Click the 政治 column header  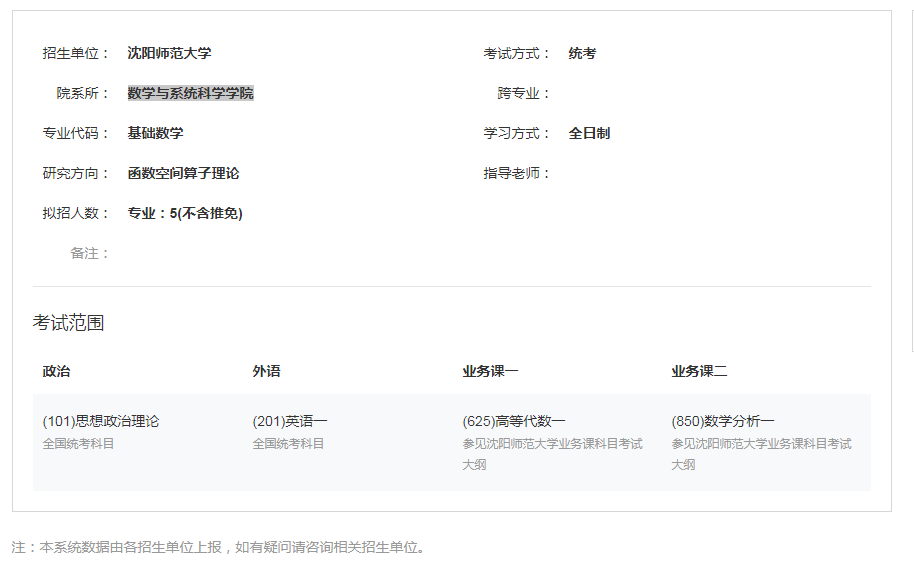click(x=56, y=371)
